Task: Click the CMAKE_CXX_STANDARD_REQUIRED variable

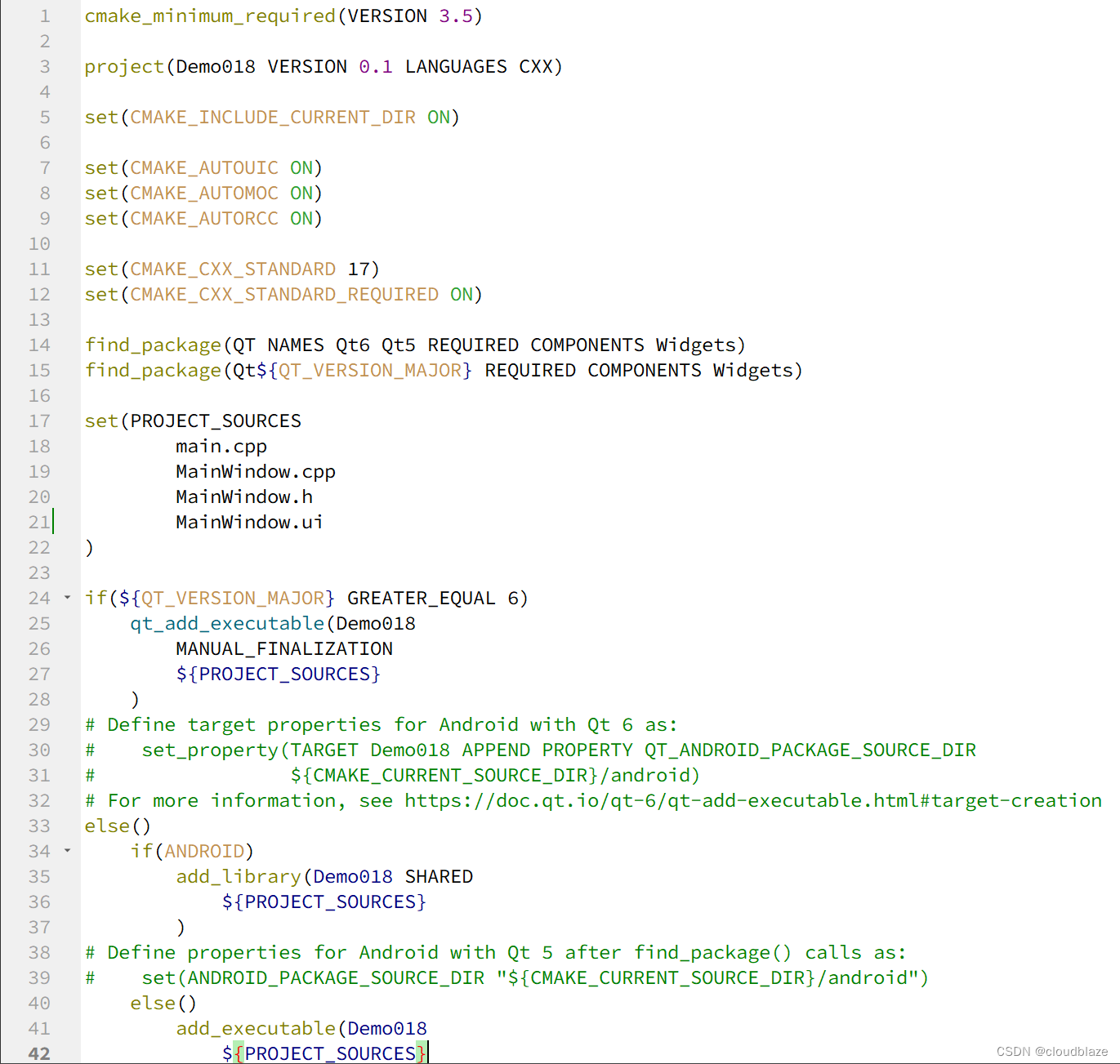Action: click(284, 295)
